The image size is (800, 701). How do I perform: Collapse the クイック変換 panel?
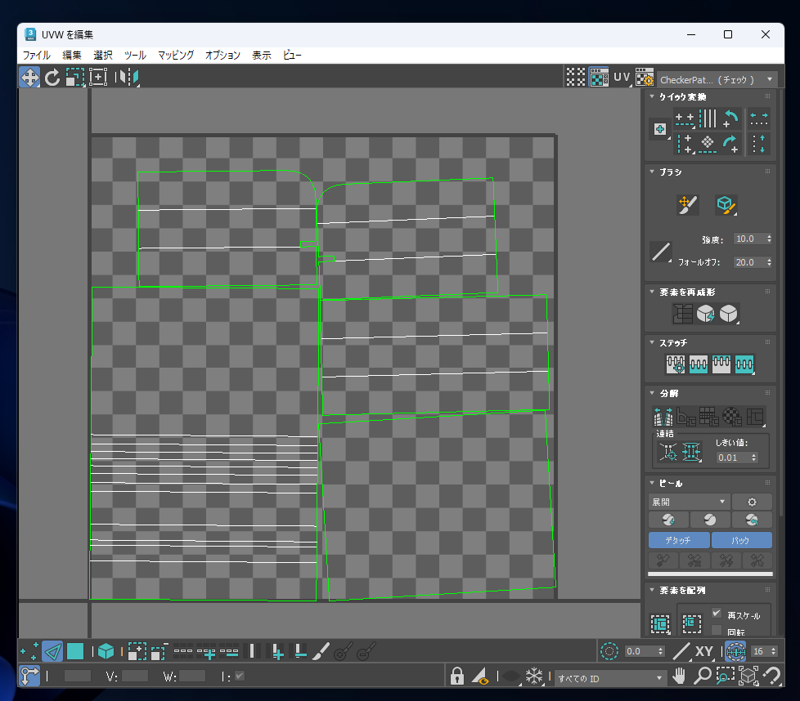(x=652, y=96)
